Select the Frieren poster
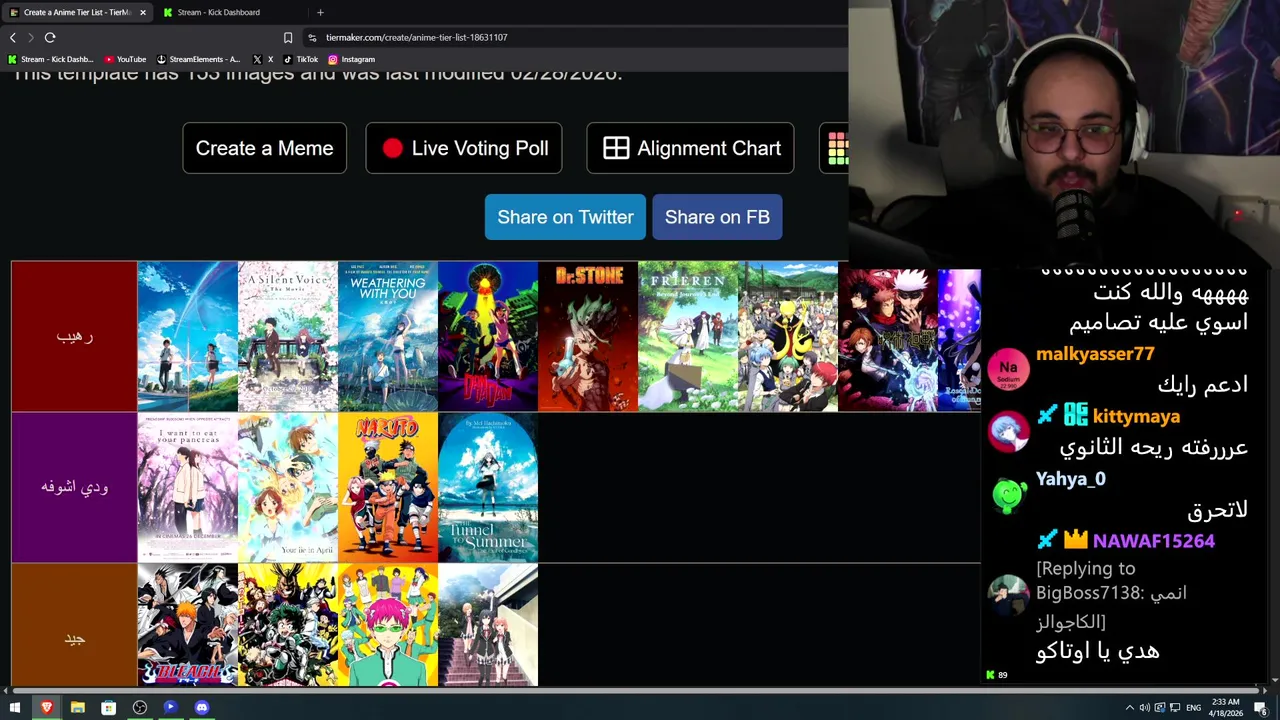 point(688,337)
